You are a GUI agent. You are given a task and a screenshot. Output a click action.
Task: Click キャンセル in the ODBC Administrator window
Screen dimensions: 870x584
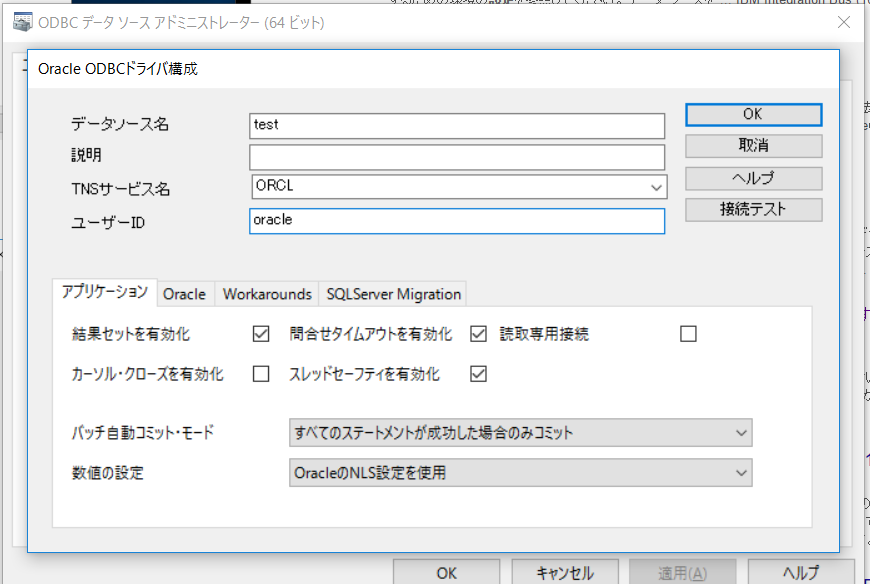(565, 573)
